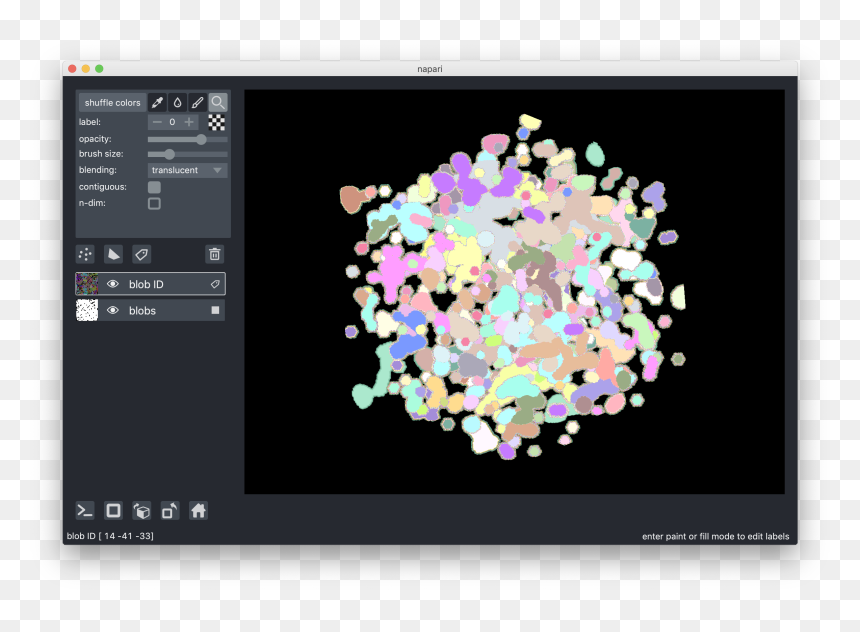
Task: Add a new shapes layer
Action: pyautogui.click(x=113, y=254)
